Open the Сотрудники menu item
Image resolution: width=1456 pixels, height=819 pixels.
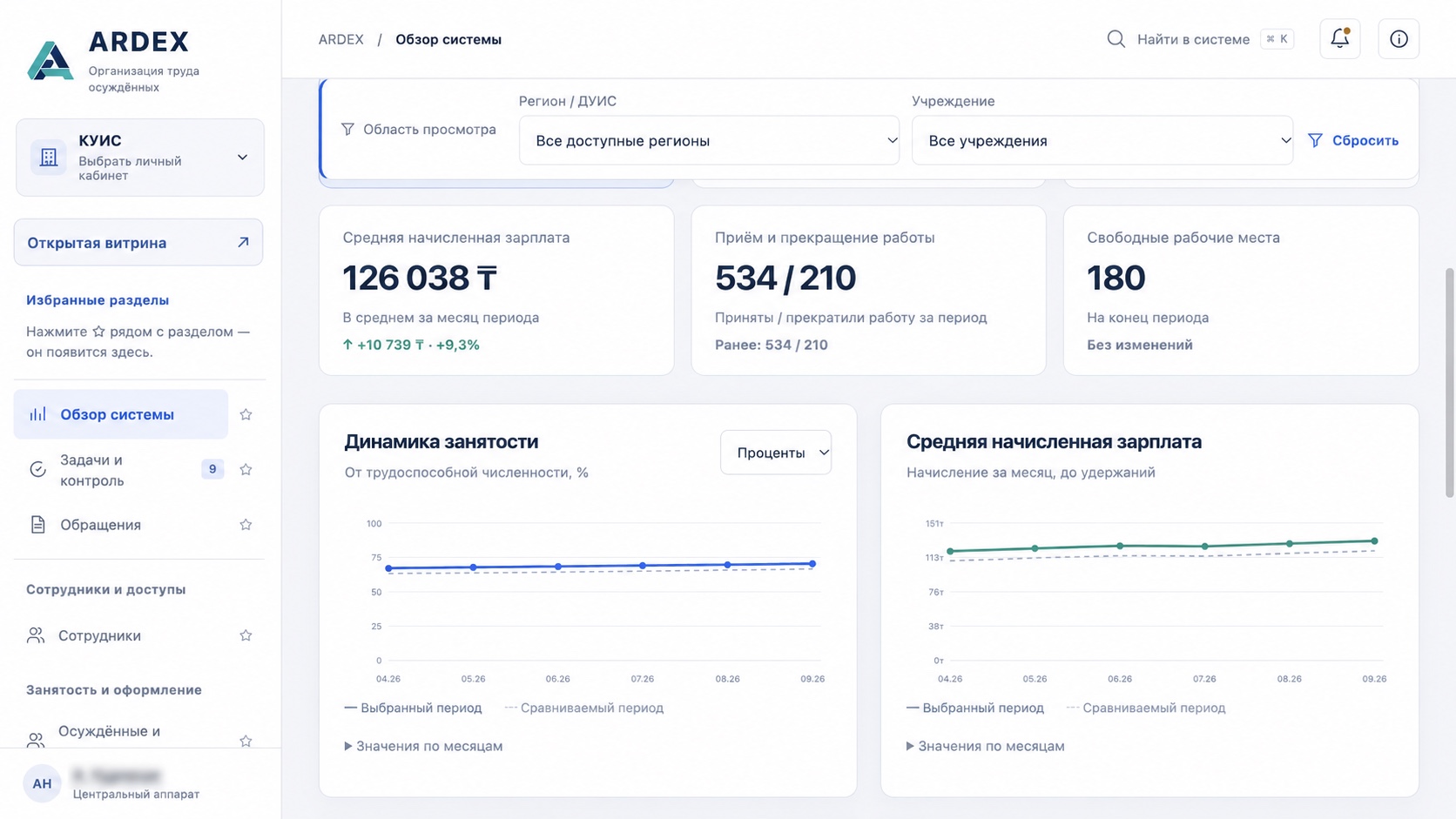point(121,635)
